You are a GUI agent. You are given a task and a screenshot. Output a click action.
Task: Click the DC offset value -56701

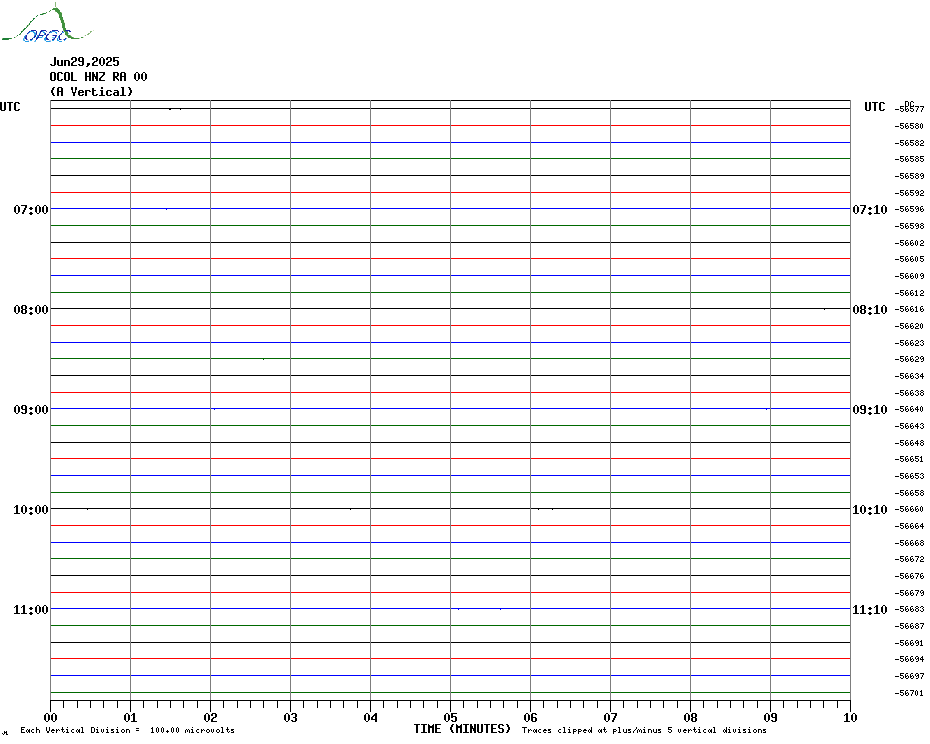(909, 693)
